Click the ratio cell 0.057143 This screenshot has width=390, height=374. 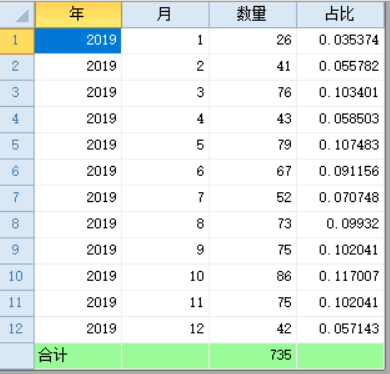tap(340, 329)
